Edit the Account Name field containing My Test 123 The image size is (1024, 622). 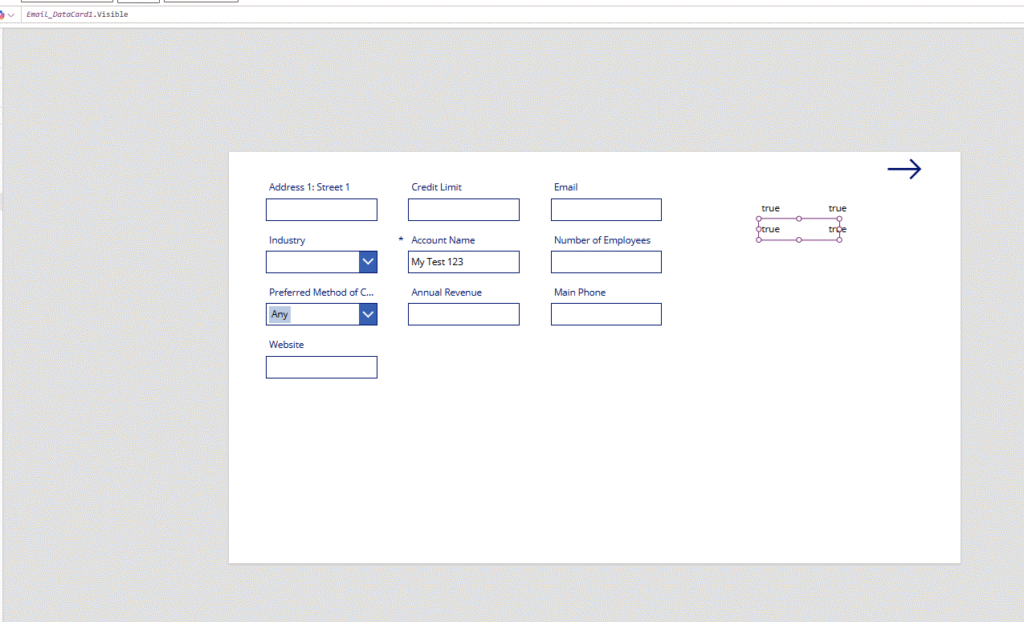pos(464,262)
